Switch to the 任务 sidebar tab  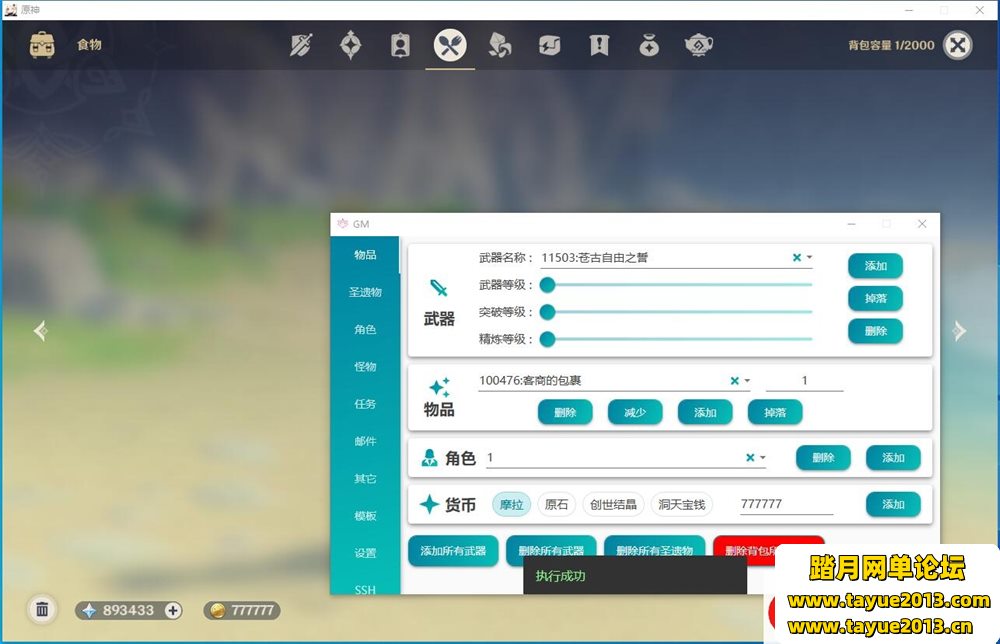pos(365,404)
